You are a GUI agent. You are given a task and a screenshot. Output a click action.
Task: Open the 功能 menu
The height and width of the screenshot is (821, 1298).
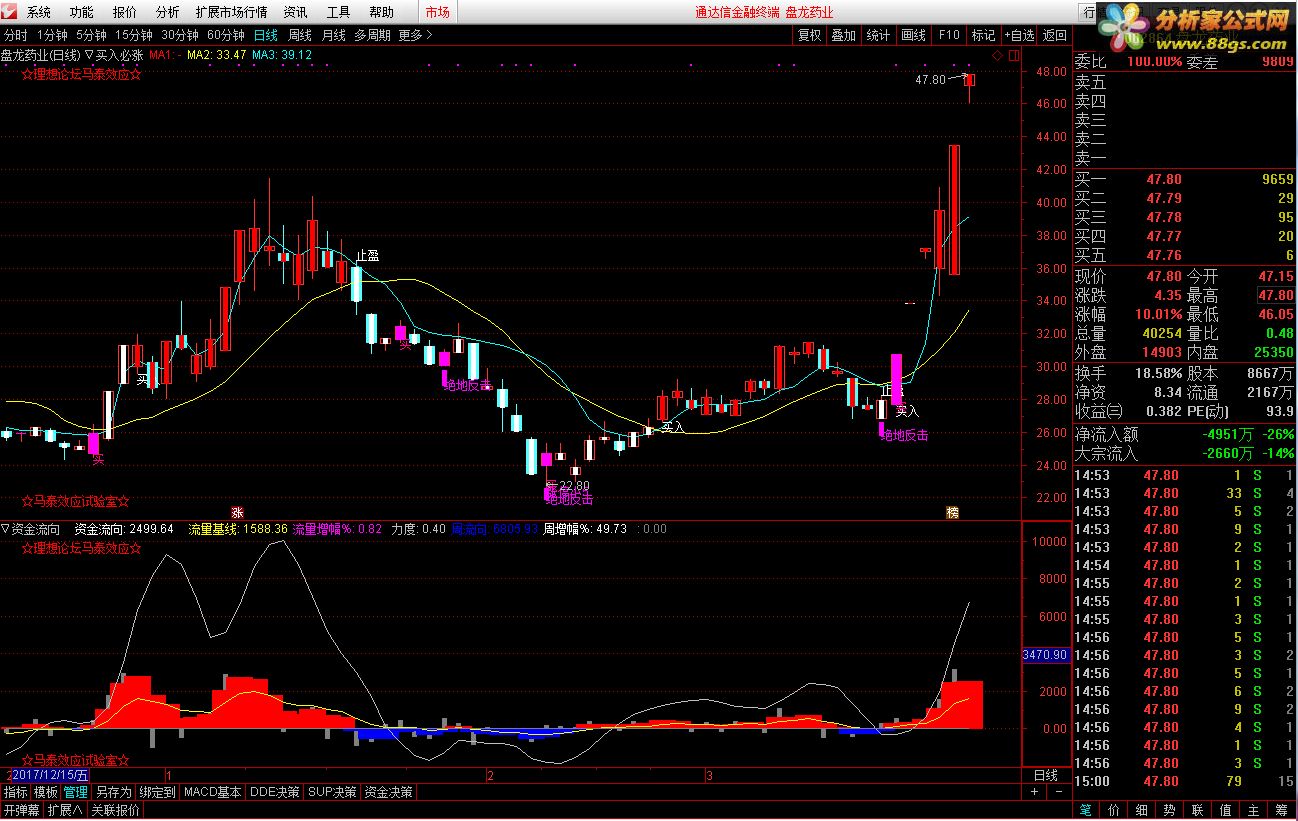pos(82,12)
